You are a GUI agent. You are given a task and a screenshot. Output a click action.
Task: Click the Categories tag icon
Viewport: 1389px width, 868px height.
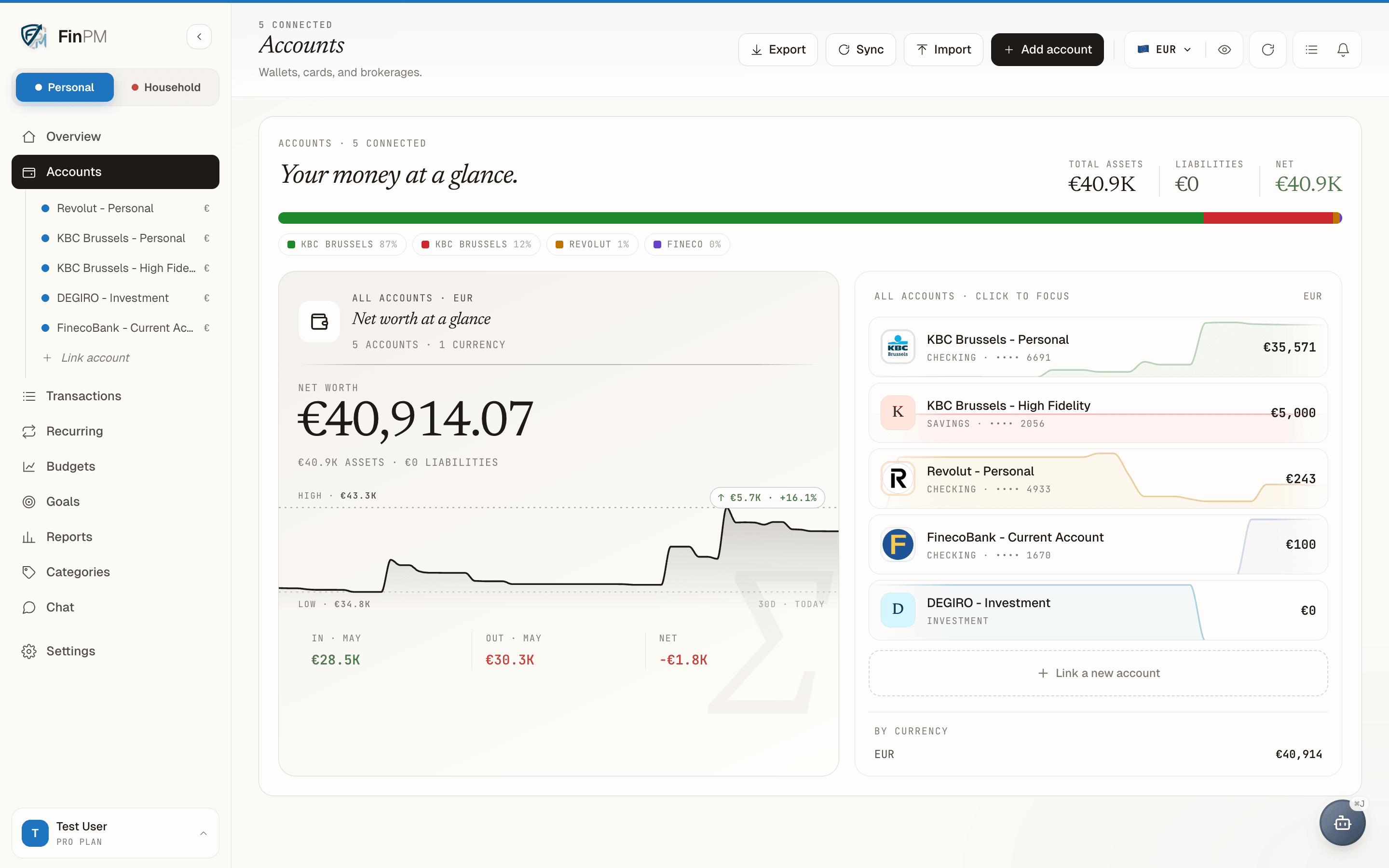tap(29, 572)
